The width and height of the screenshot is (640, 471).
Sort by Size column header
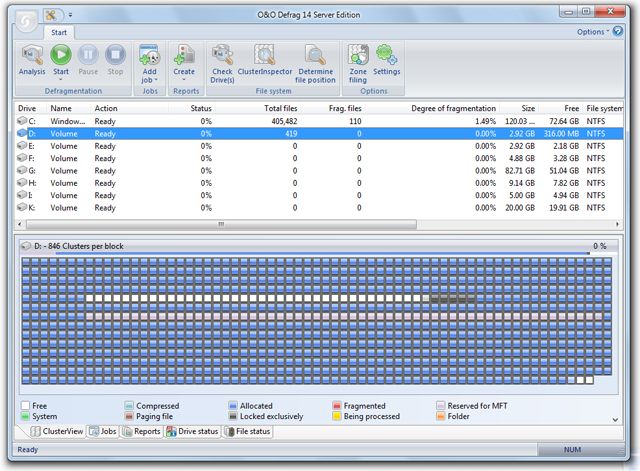click(x=528, y=108)
